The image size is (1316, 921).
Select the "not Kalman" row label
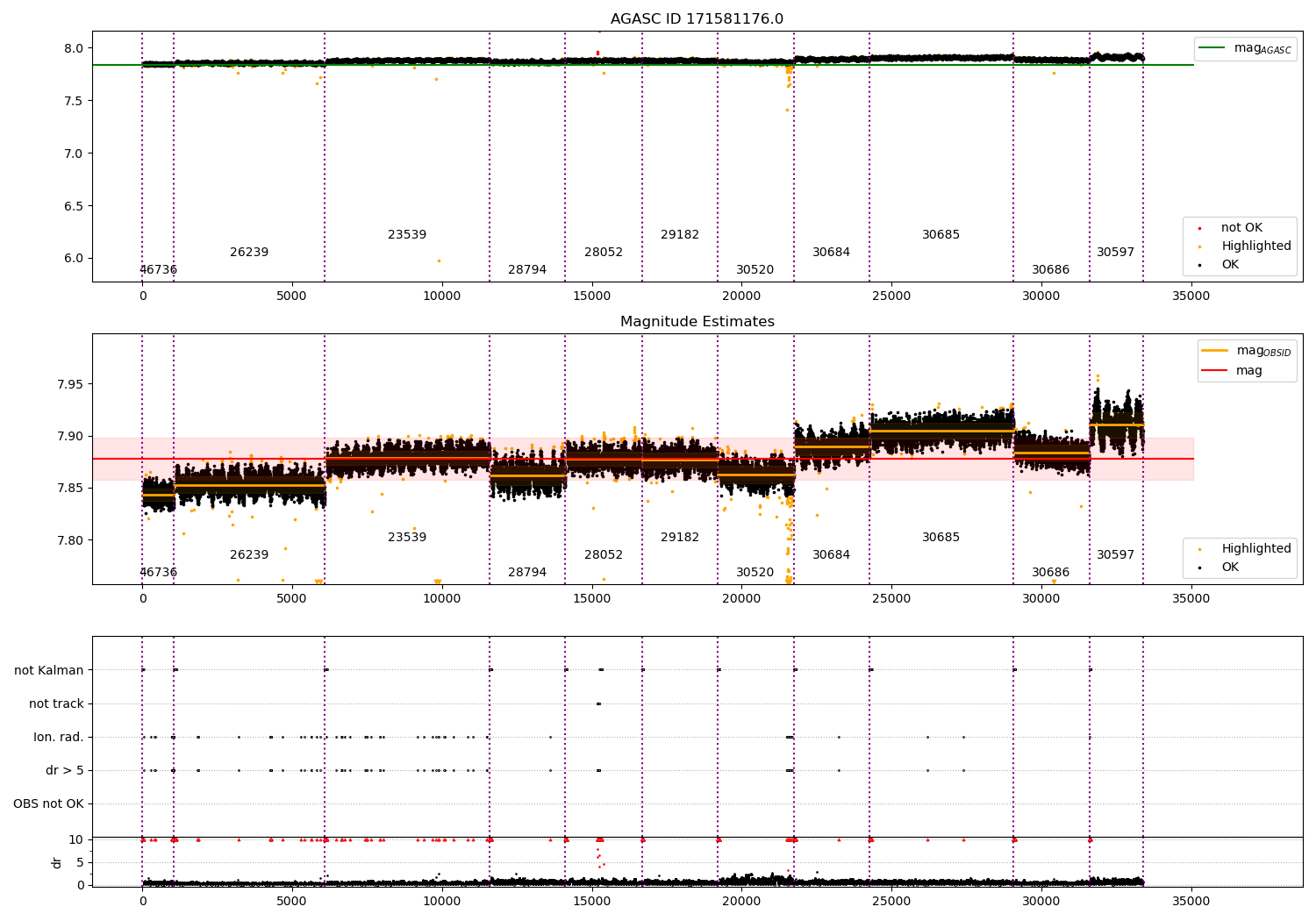click(x=49, y=671)
